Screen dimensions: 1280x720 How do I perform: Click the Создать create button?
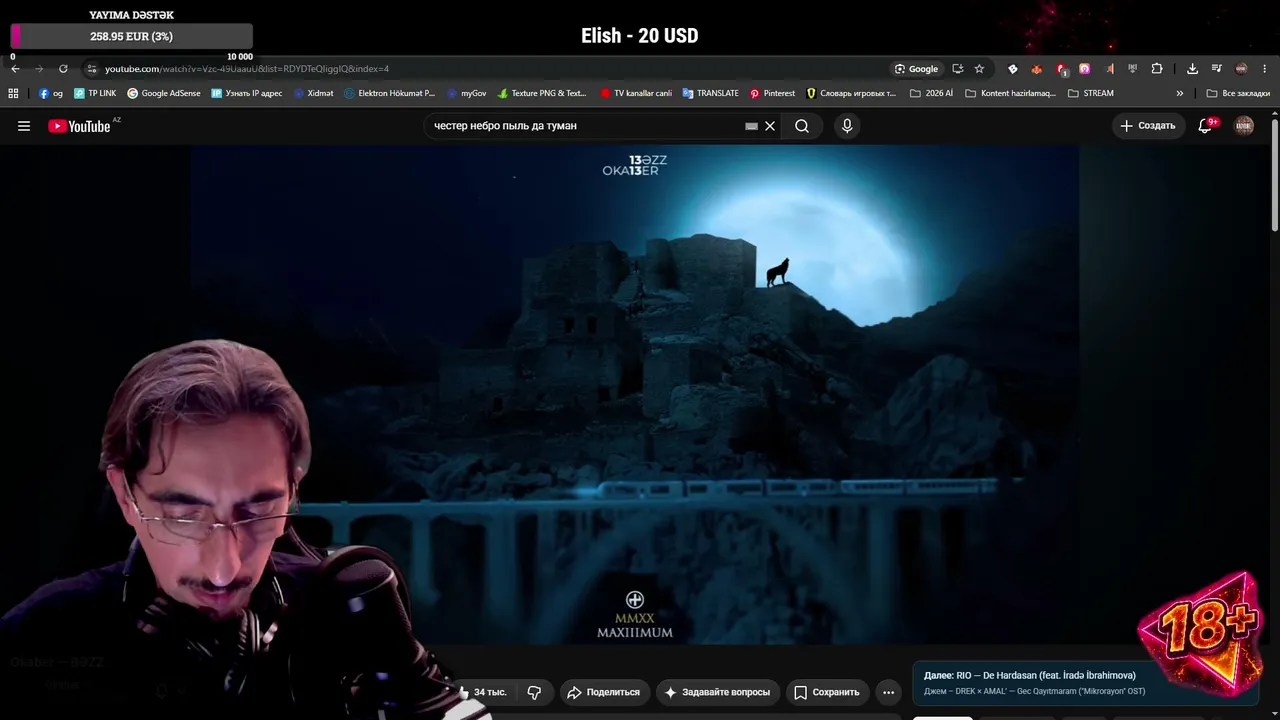[1148, 126]
